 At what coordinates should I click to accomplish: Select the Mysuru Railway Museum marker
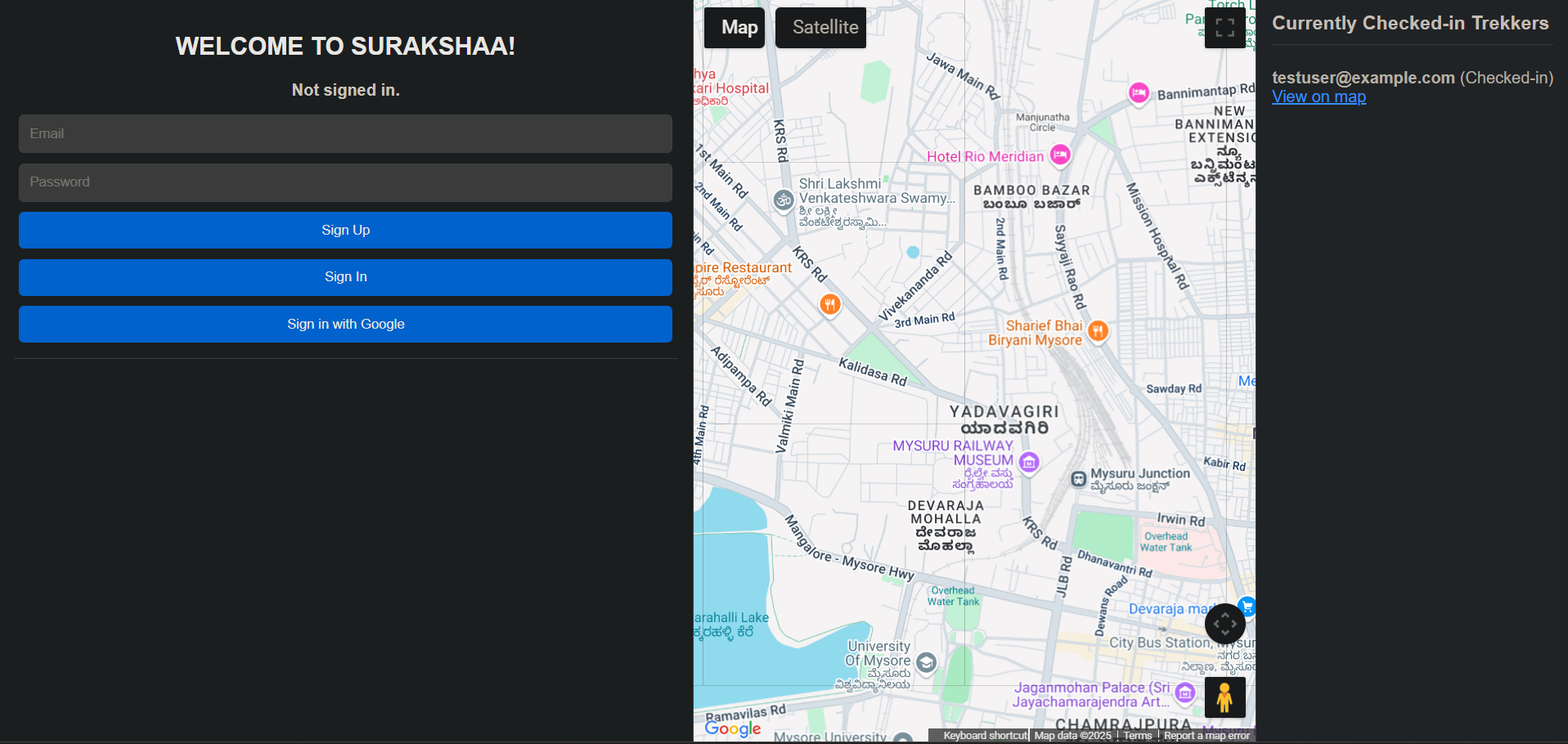click(x=1029, y=463)
